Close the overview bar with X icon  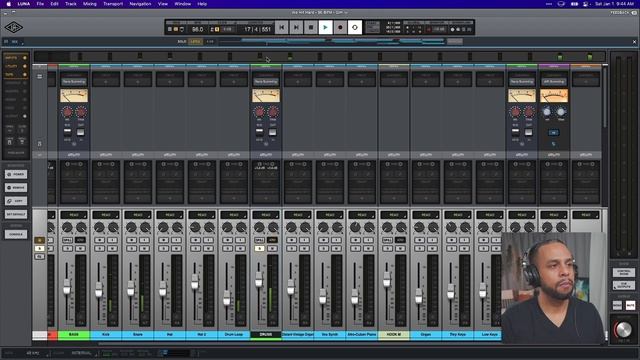(x=634, y=42)
